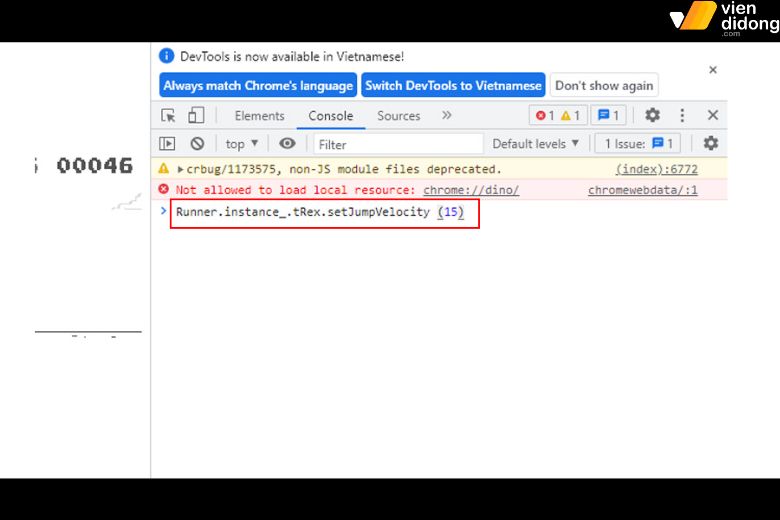The image size is (780, 520).
Task: Activate the inspect element picker icon
Action: click(168, 115)
